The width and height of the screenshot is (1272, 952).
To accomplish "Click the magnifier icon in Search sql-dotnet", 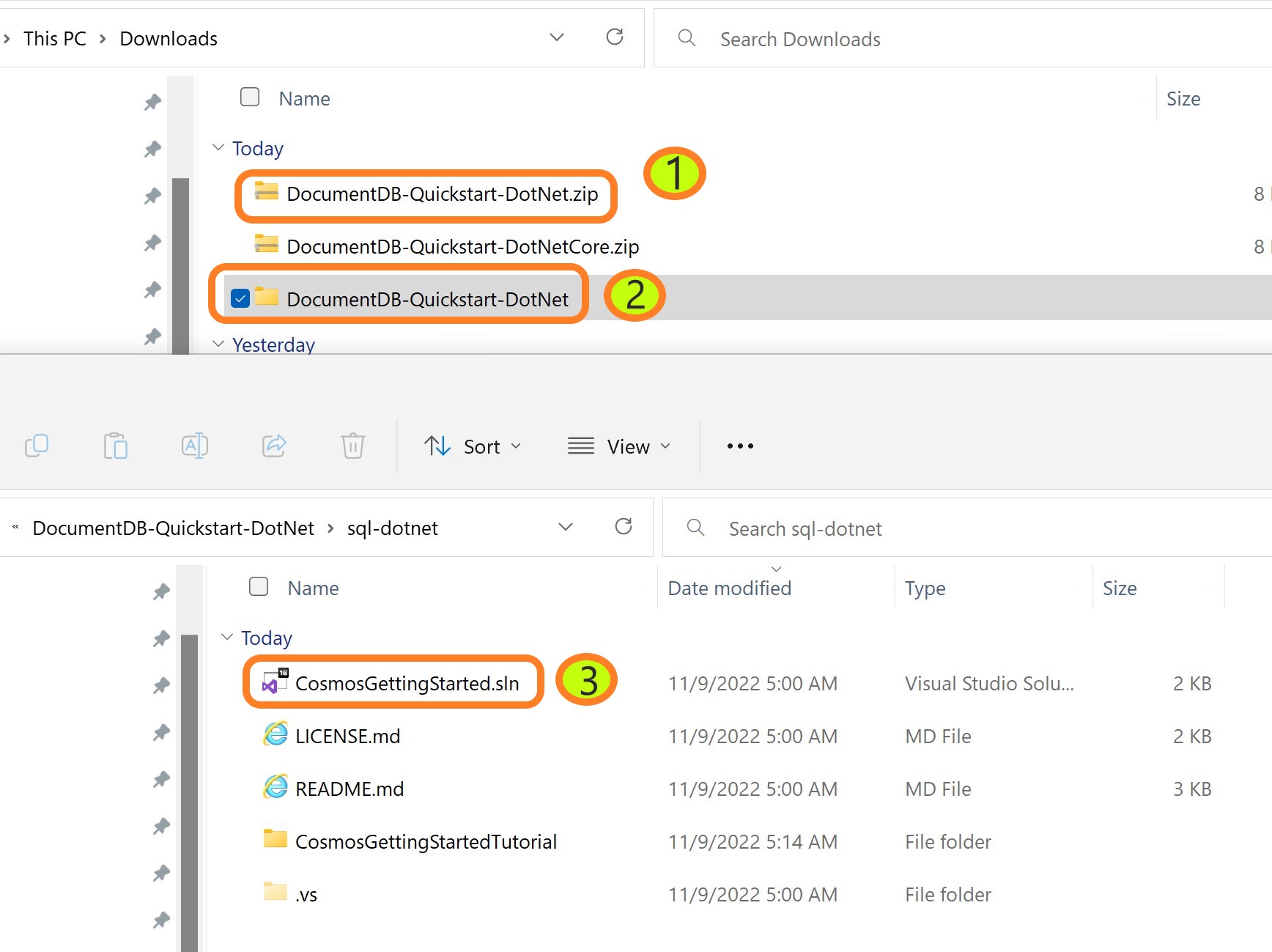I will (x=695, y=527).
